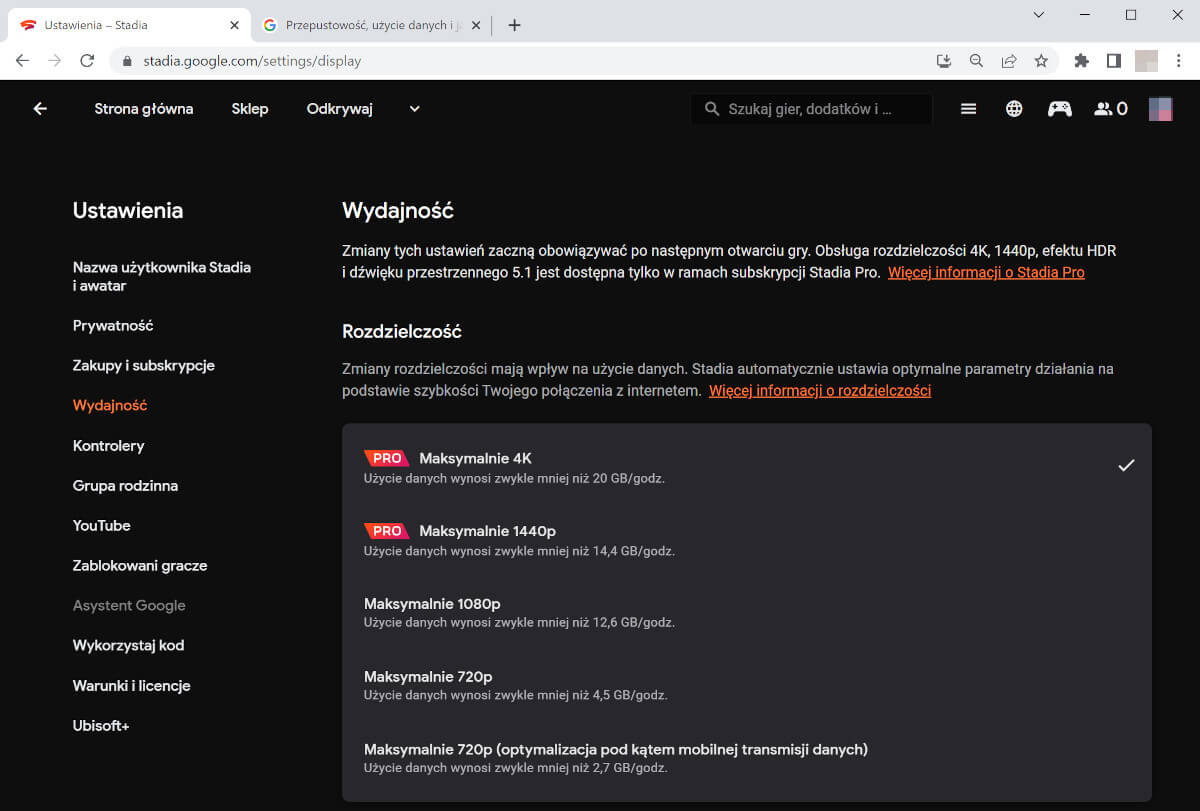Open the controller icon in header

[1059, 109]
